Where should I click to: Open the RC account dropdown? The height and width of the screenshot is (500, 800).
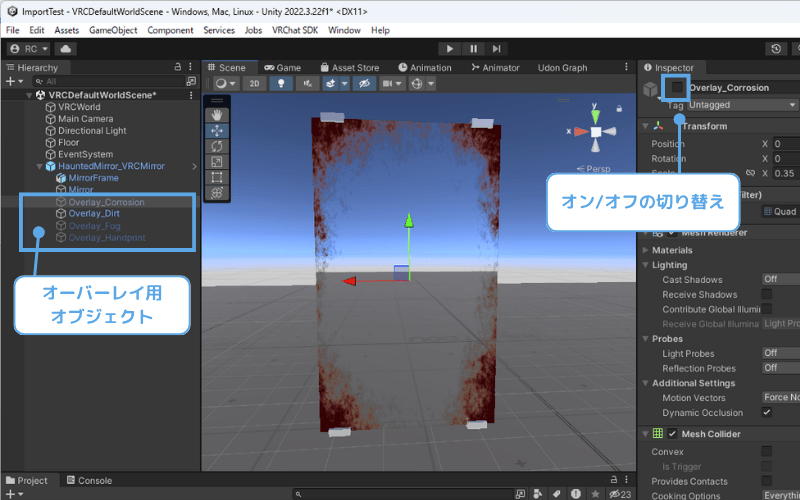[29, 49]
